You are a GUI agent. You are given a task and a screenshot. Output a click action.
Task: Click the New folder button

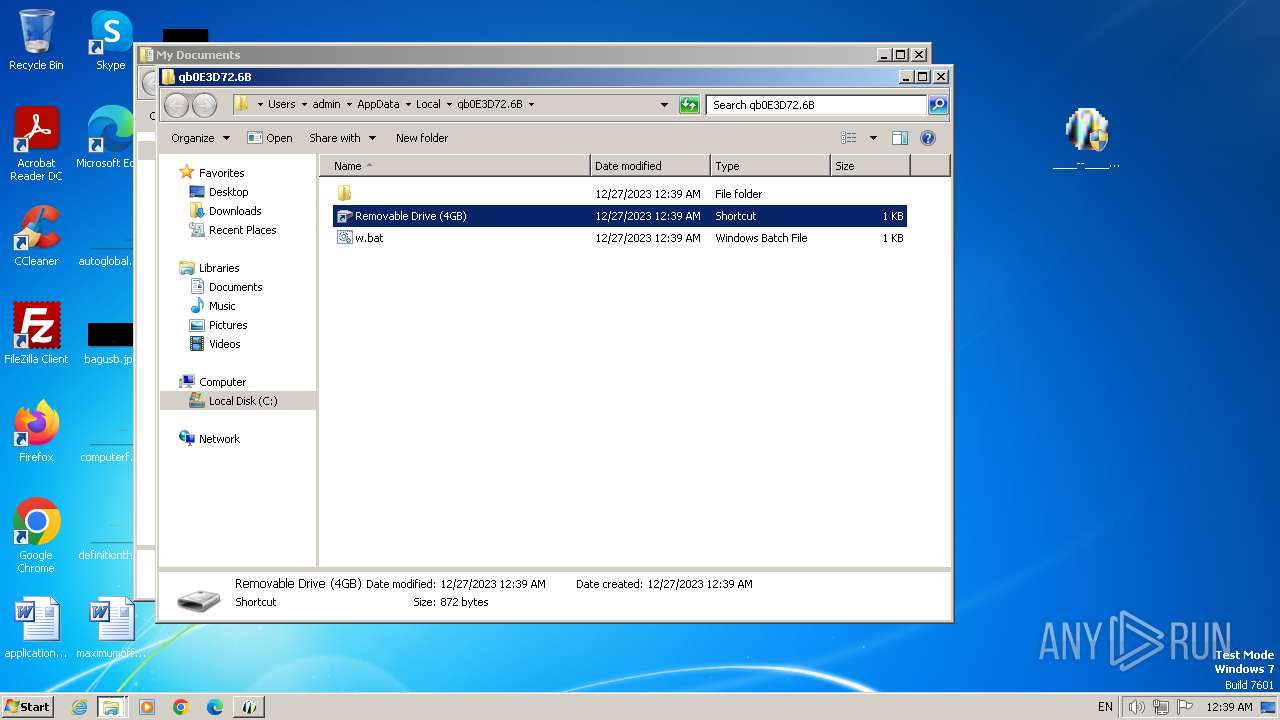422,138
